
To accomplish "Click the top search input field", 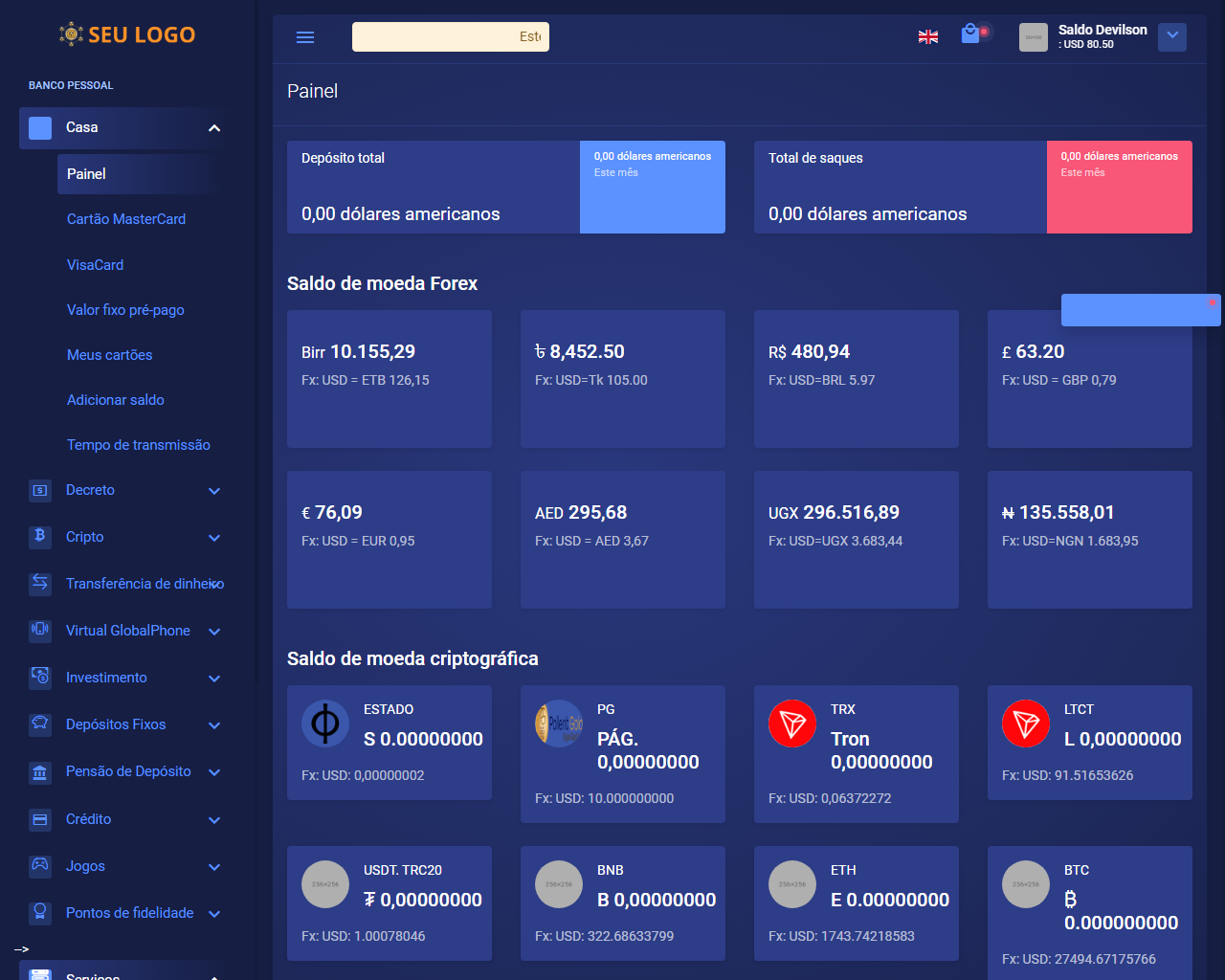I will 450,37.
